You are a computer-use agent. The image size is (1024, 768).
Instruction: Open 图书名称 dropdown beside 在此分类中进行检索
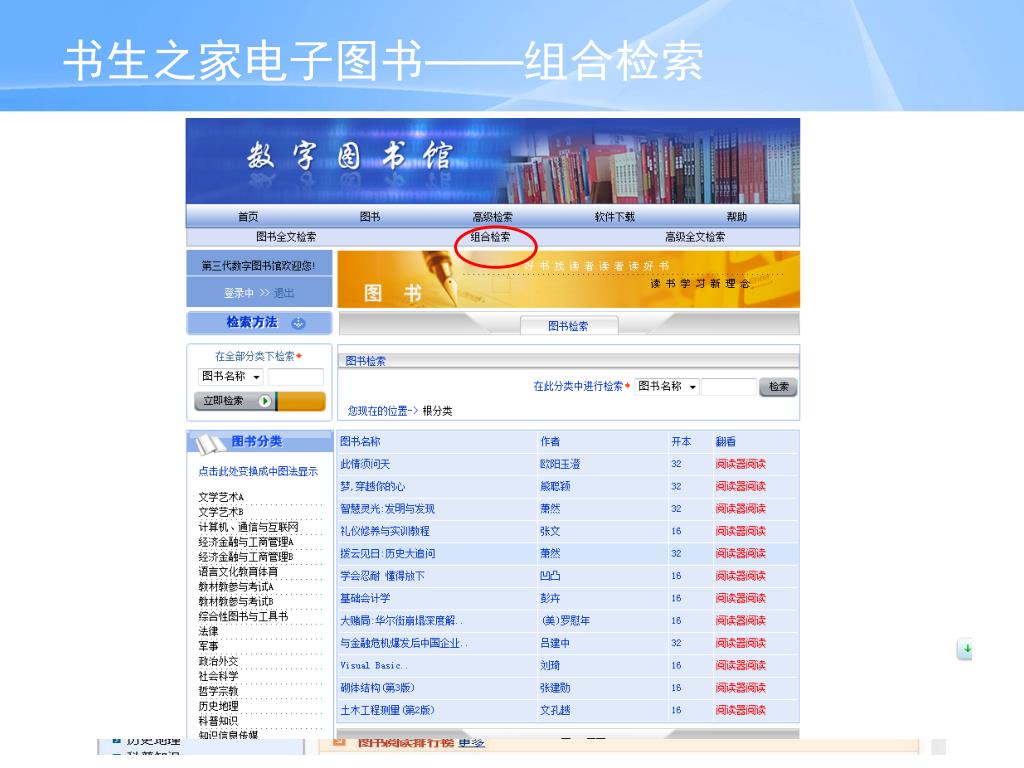pos(667,387)
